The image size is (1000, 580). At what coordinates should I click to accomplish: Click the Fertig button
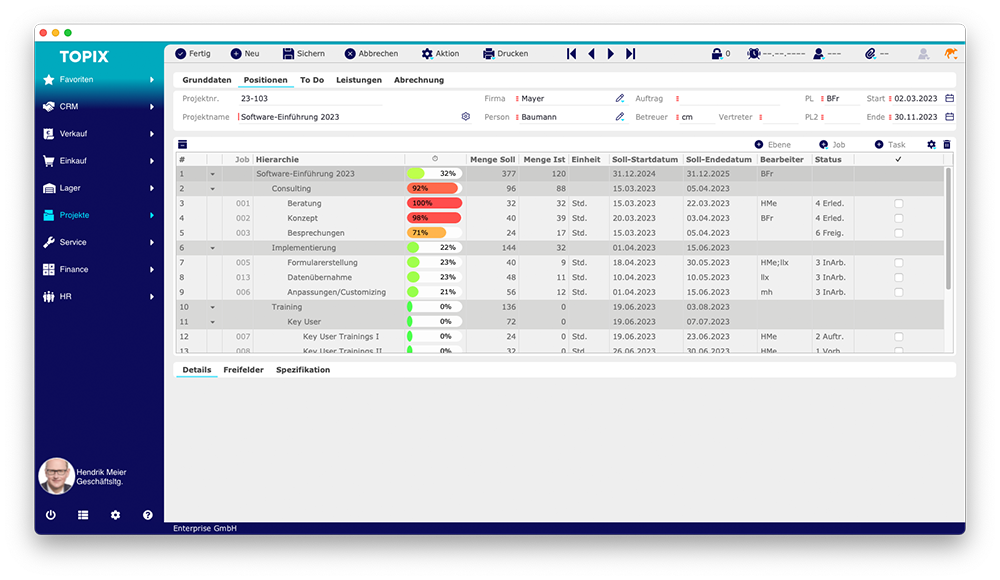coord(192,54)
